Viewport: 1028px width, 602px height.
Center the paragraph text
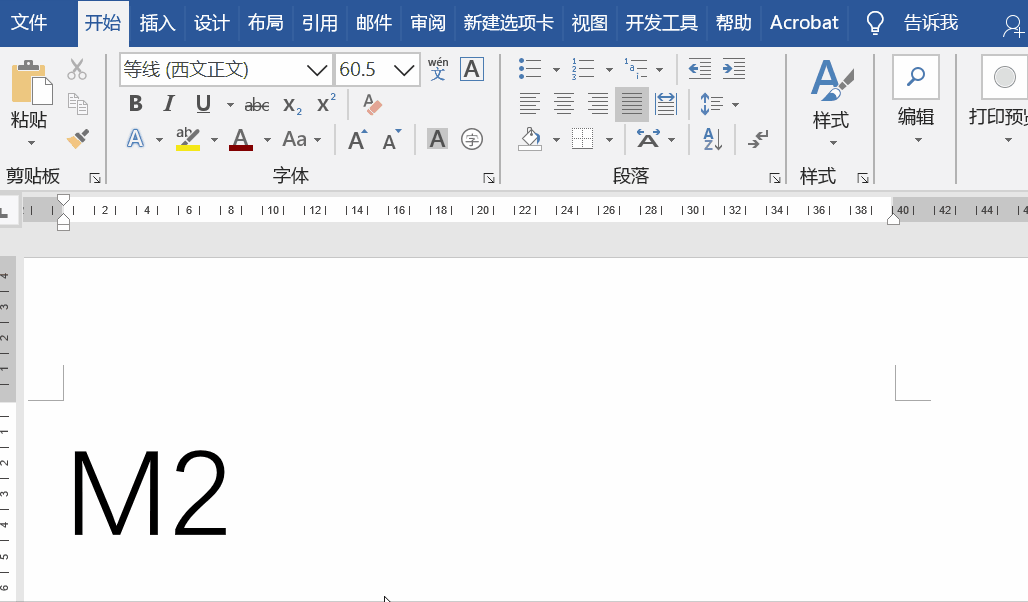pyautogui.click(x=564, y=104)
